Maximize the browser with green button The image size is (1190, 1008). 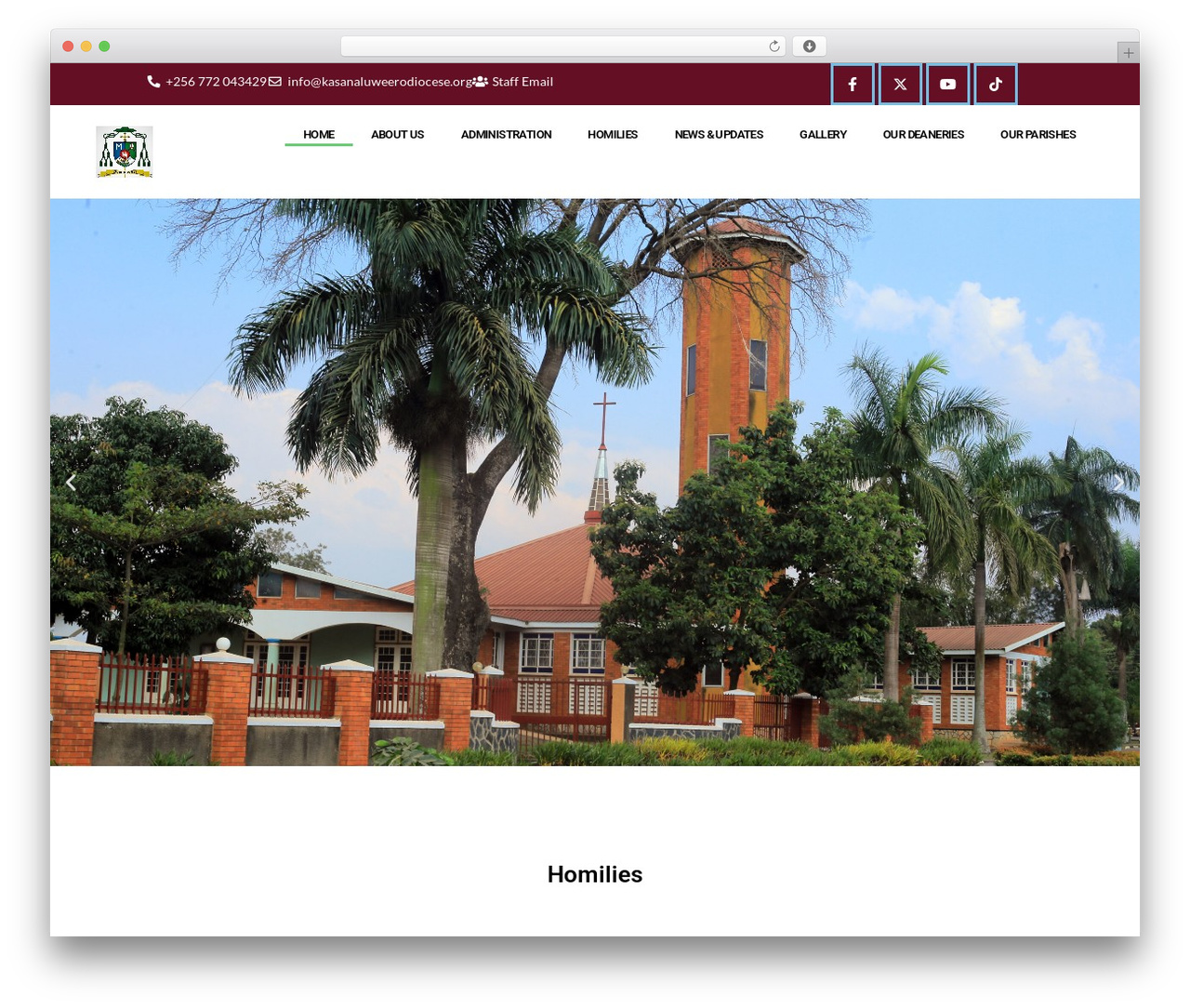click(104, 46)
